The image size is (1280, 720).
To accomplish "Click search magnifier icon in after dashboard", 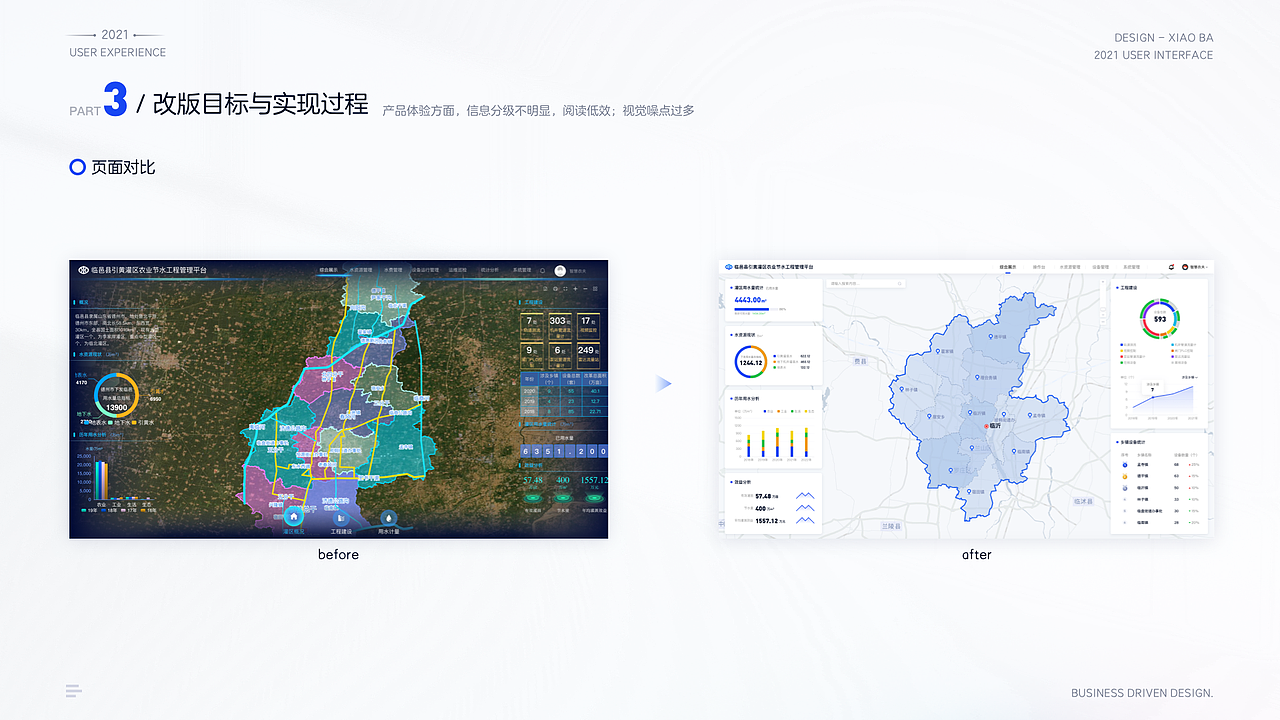I will click(x=900, y=284).
